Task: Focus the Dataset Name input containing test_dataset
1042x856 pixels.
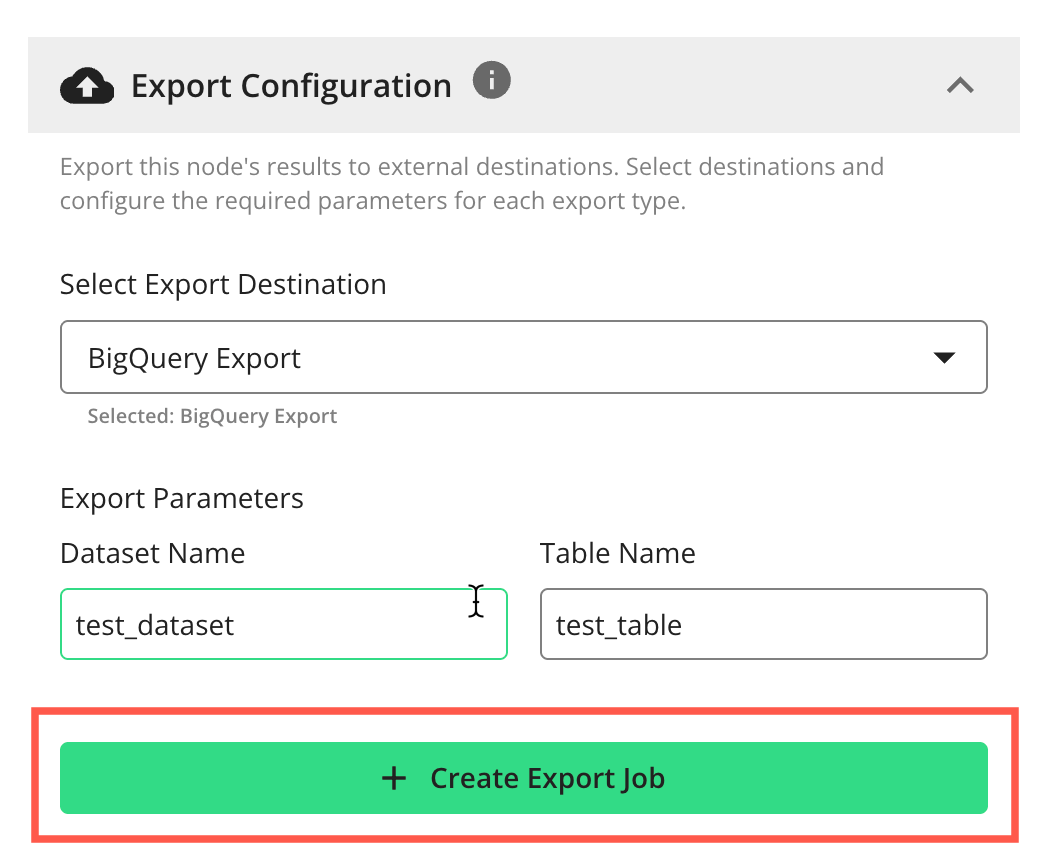Action: coord(283,623)
